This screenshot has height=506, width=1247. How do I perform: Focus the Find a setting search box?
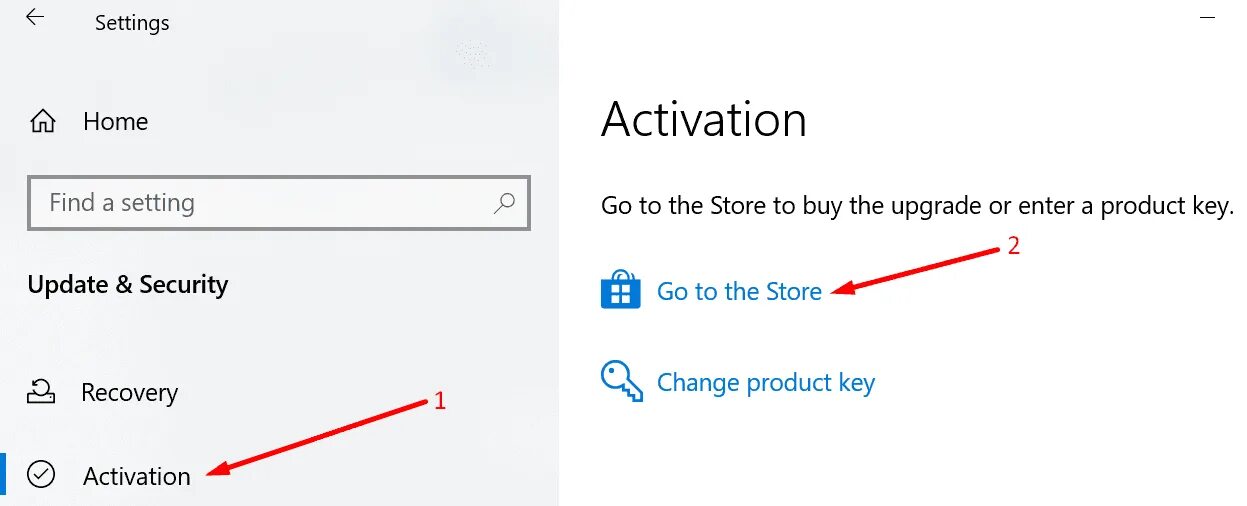[x=279, y=203]
